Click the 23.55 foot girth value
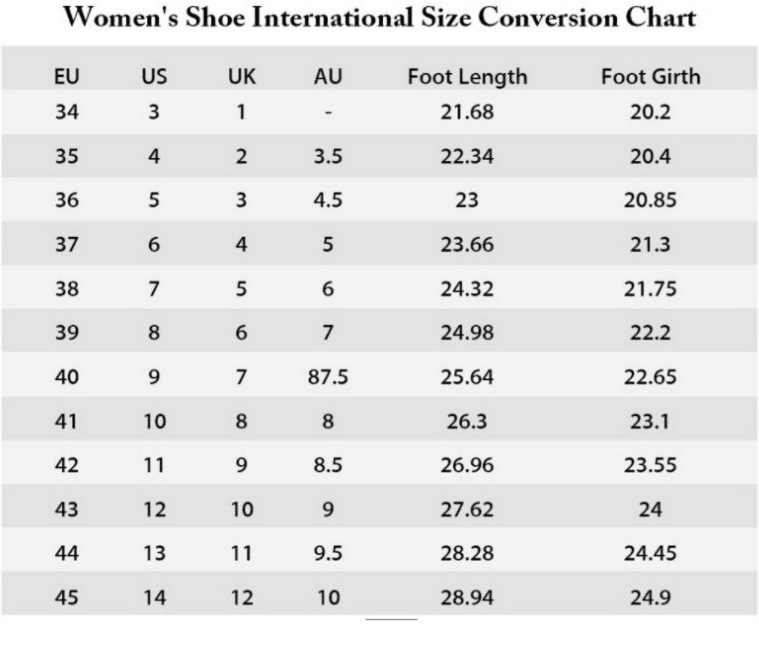 (x=650, y=465)
